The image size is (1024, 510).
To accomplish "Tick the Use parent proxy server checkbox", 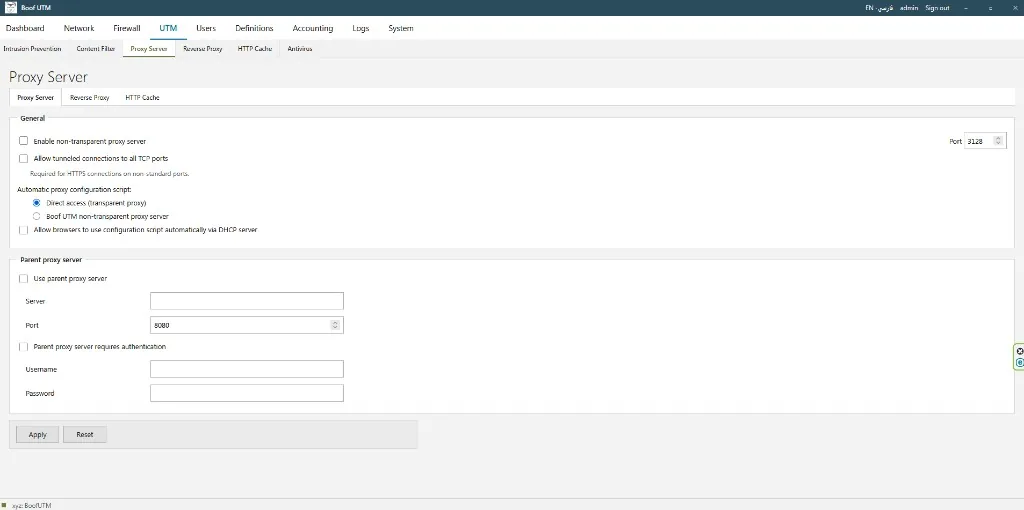I will point(24,279).
